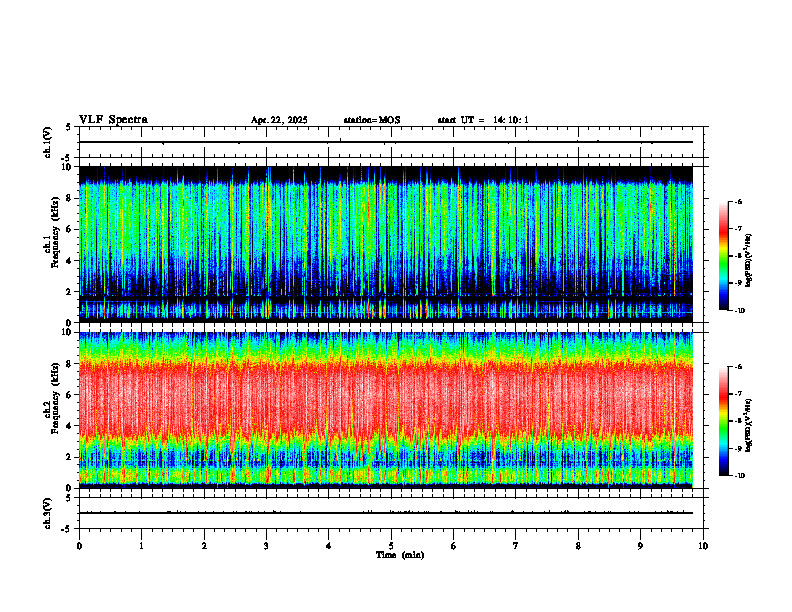Click the "ch.1 Frequency (kHz)" axis label
The height and width of the screenshot is (612, 792).
51,230
